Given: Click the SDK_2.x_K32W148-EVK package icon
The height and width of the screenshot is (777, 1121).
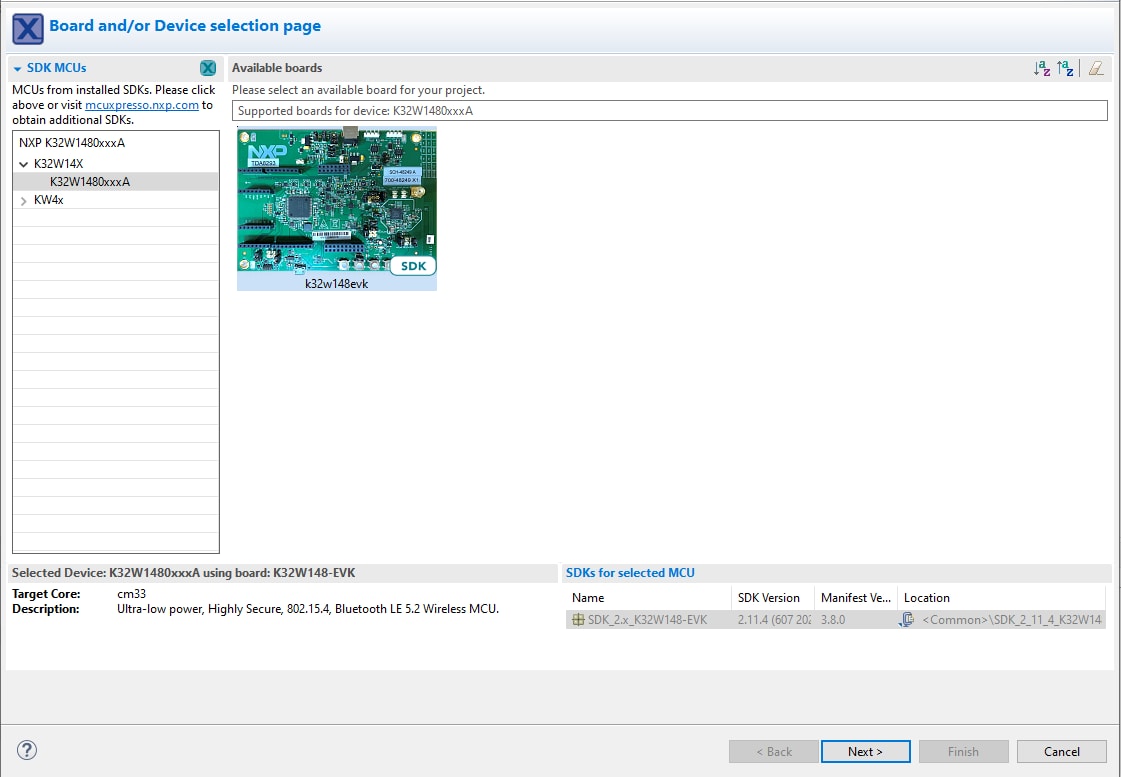Looking at the screenshot, I should [x=578, y=620].
